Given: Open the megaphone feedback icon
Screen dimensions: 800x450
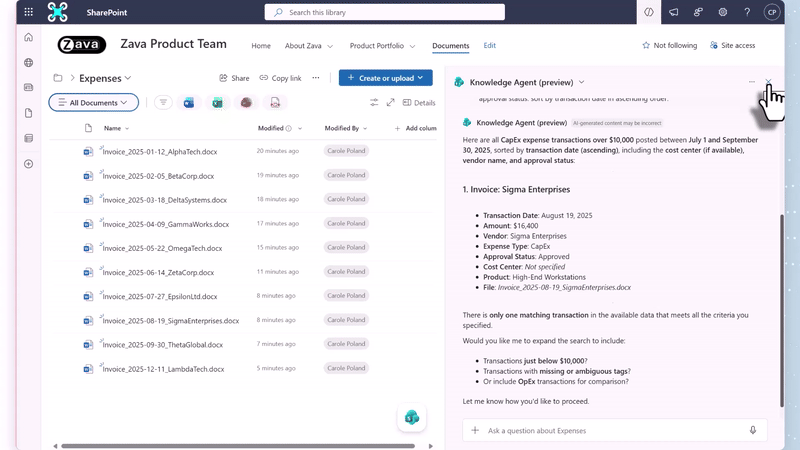Looking at the screenshot, I should pyautogui.click(x=673, y=12).
